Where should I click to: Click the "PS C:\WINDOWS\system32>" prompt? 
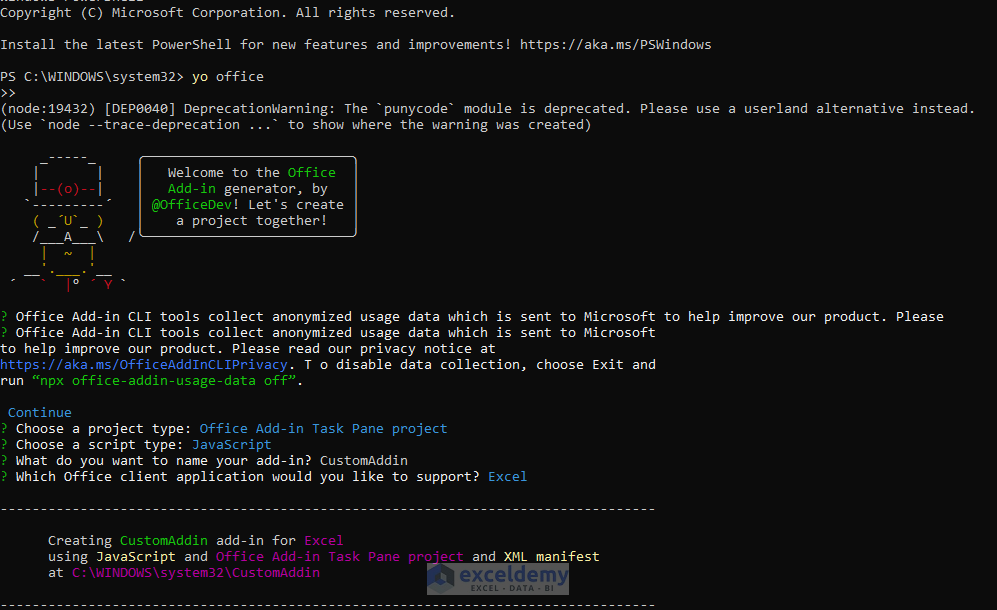click(92, 76)
